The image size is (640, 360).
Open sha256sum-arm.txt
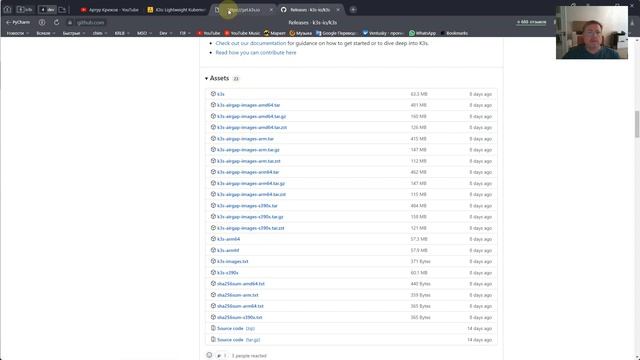pos(238,295)
